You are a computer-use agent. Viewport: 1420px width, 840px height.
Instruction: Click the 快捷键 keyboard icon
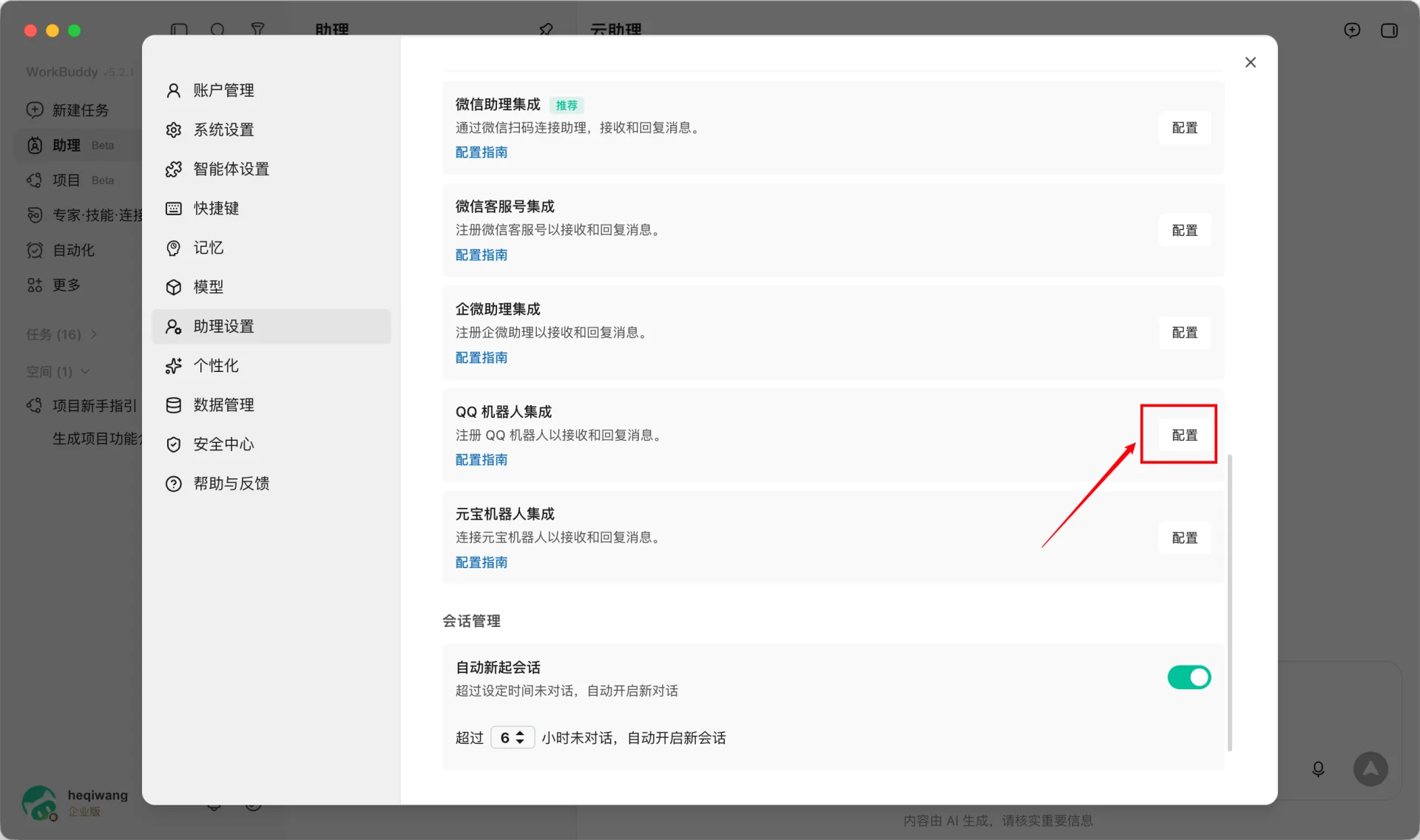[174, 208]
